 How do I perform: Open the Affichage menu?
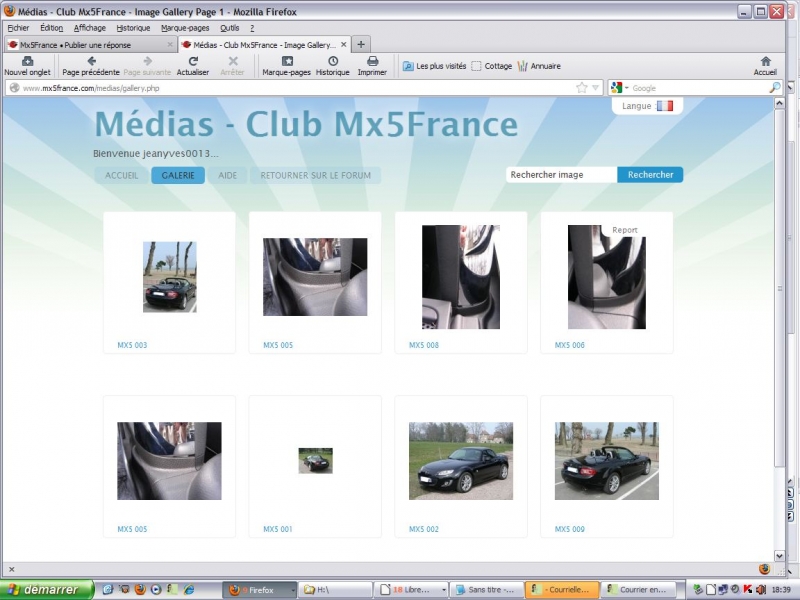point(90,28)
